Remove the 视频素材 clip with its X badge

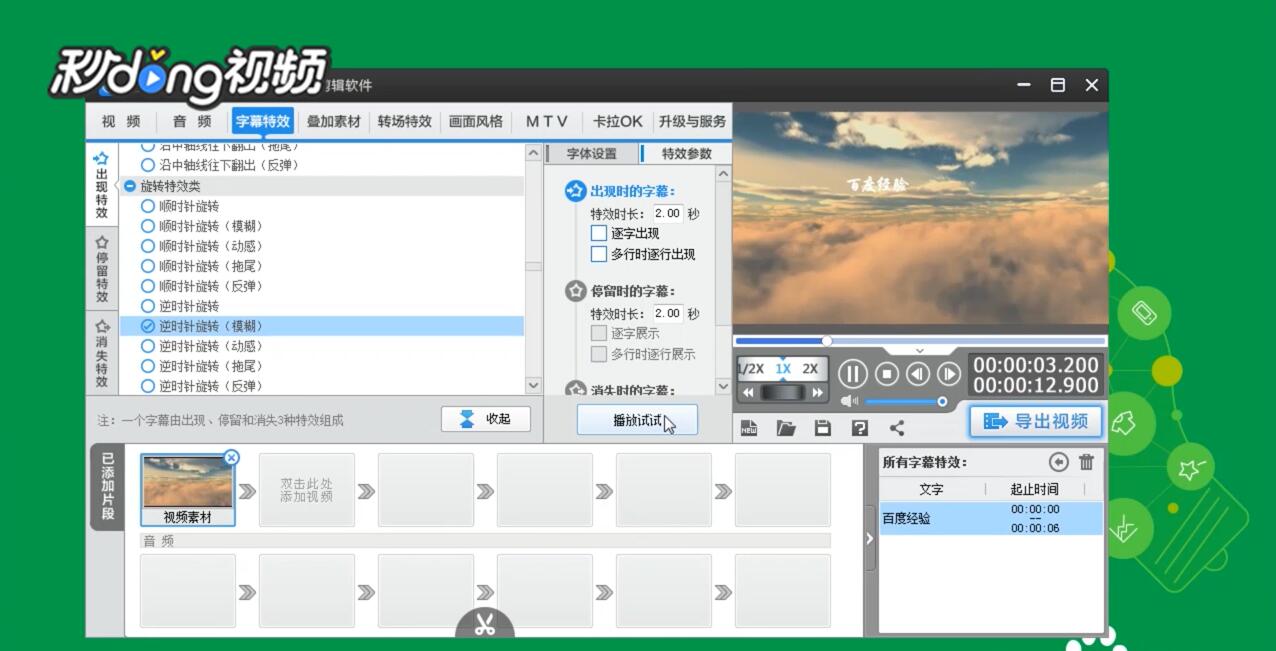232,457
